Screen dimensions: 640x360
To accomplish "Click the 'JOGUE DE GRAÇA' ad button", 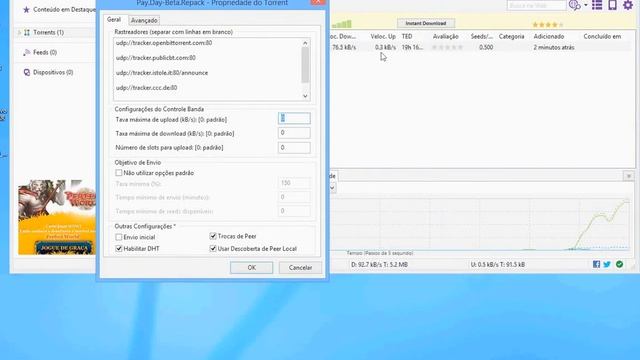I will point(63,248).
